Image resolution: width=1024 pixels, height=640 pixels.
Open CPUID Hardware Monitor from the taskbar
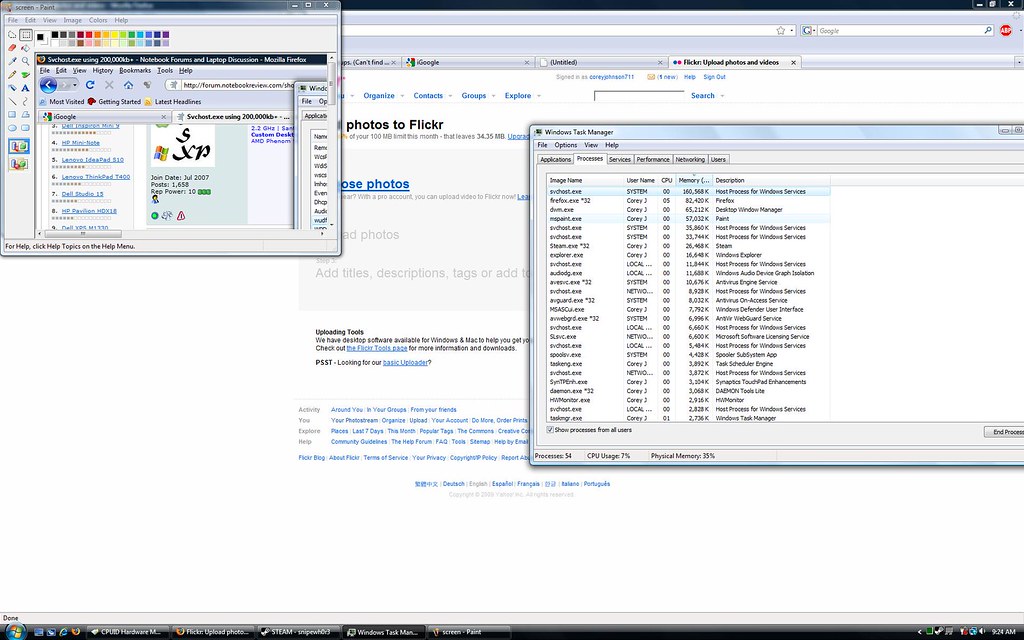click(128, 632)
